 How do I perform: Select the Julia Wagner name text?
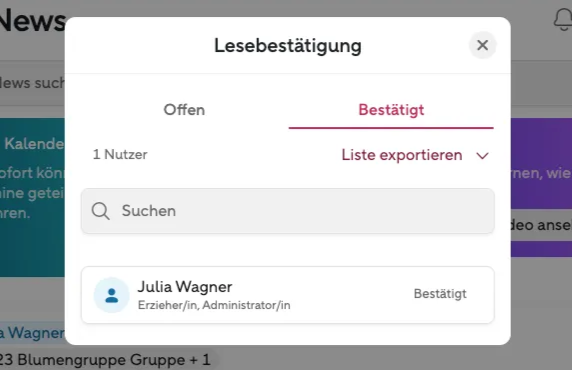coord(185,287)
